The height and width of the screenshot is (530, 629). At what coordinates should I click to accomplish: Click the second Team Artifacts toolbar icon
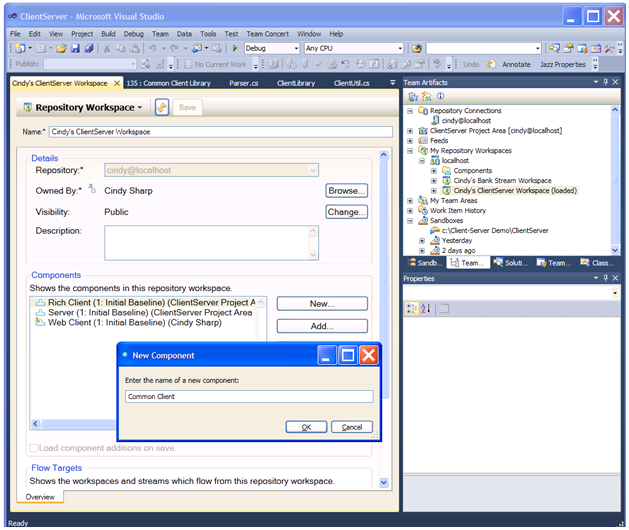click(426, 96)
